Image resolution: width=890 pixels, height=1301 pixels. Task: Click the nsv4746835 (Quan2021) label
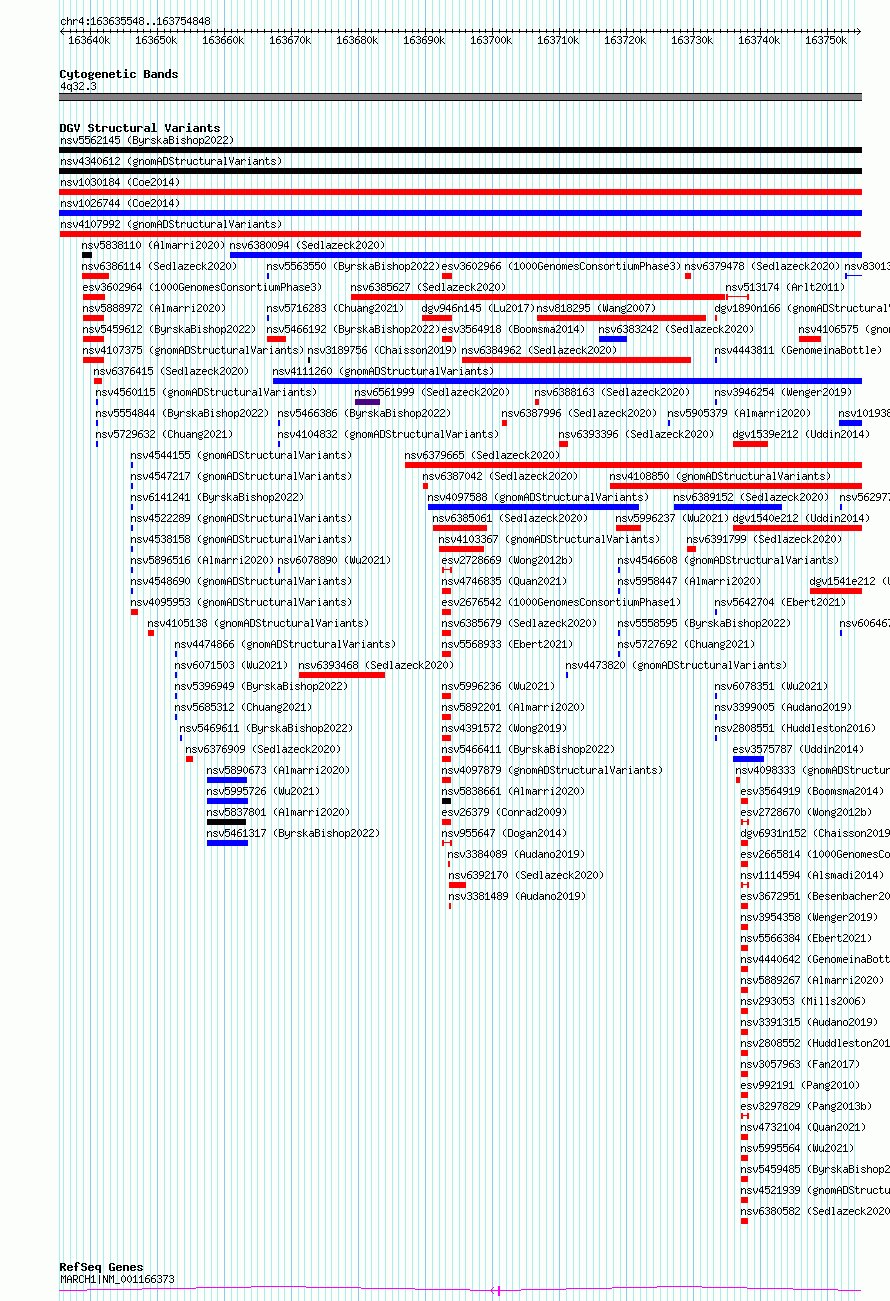click(504, 581)
